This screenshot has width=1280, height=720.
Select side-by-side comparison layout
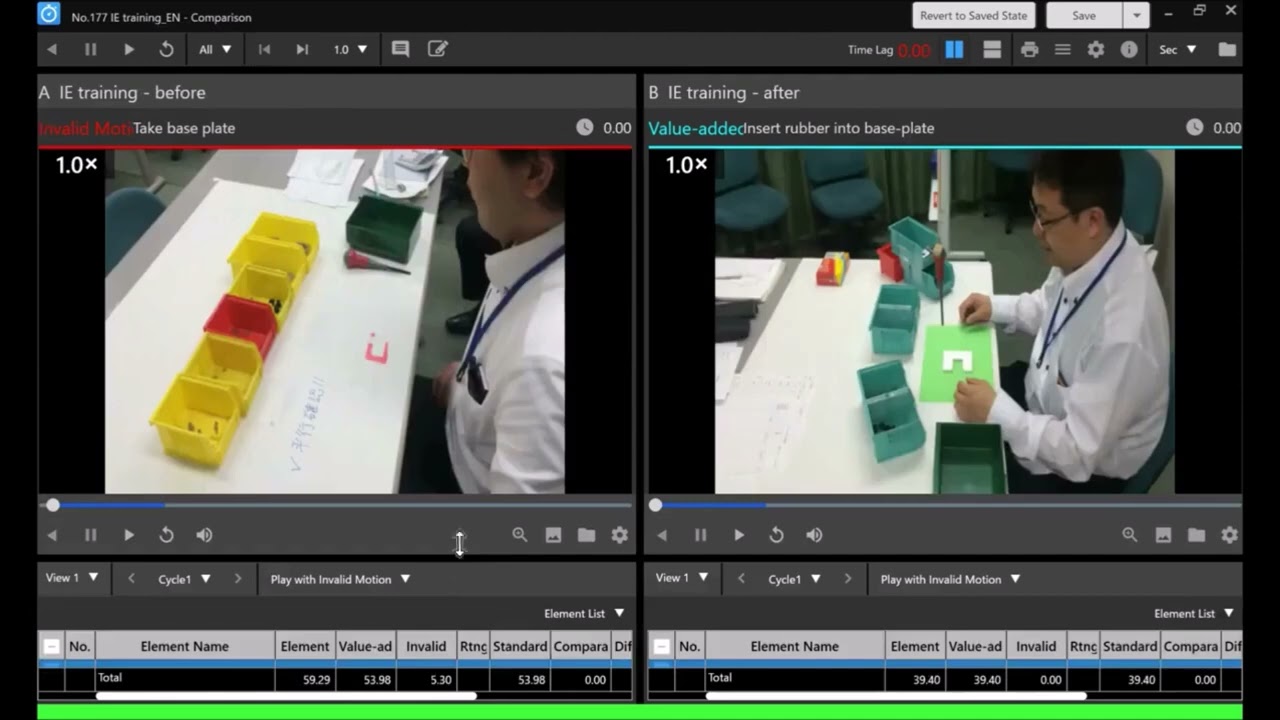(x=954, y=49)
